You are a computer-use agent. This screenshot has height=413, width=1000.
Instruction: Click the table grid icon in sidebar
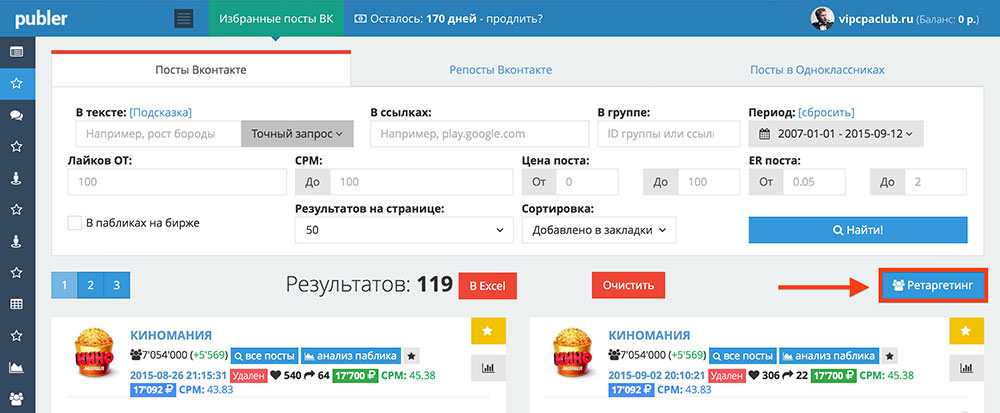point(16,304)
